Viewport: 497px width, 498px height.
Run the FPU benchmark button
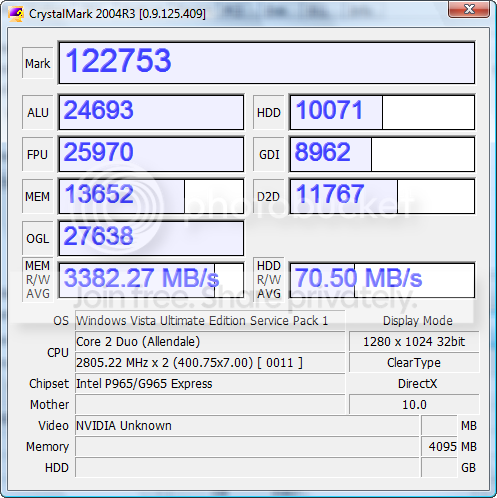point(38,154)
